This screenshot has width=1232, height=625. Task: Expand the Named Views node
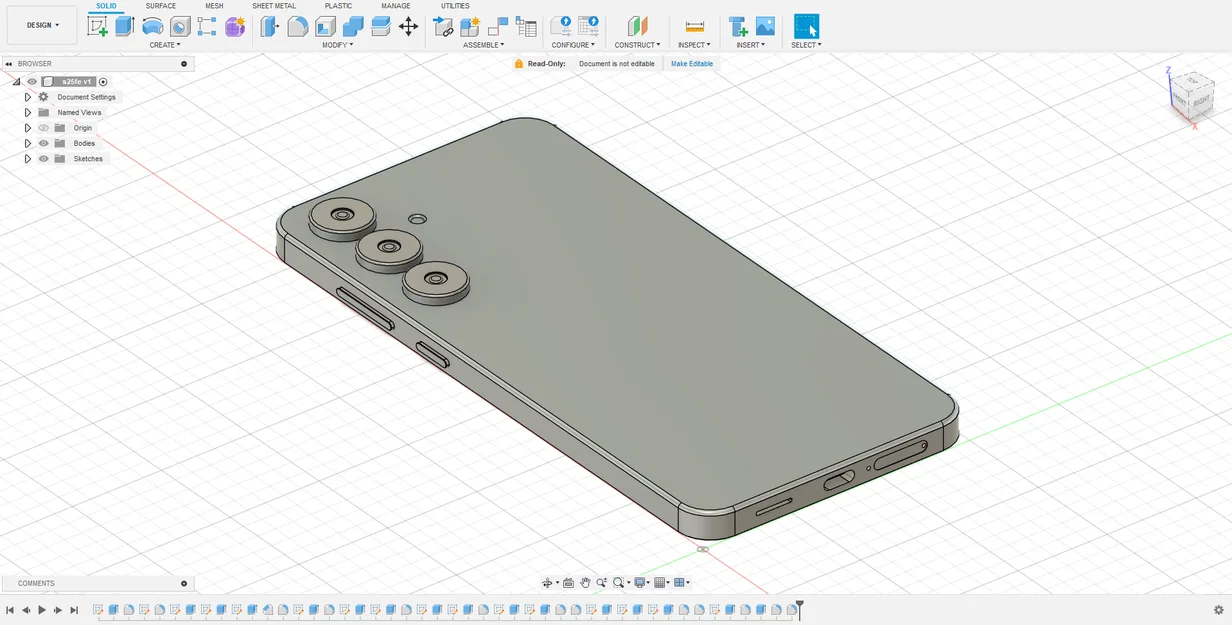pos(28,113)
